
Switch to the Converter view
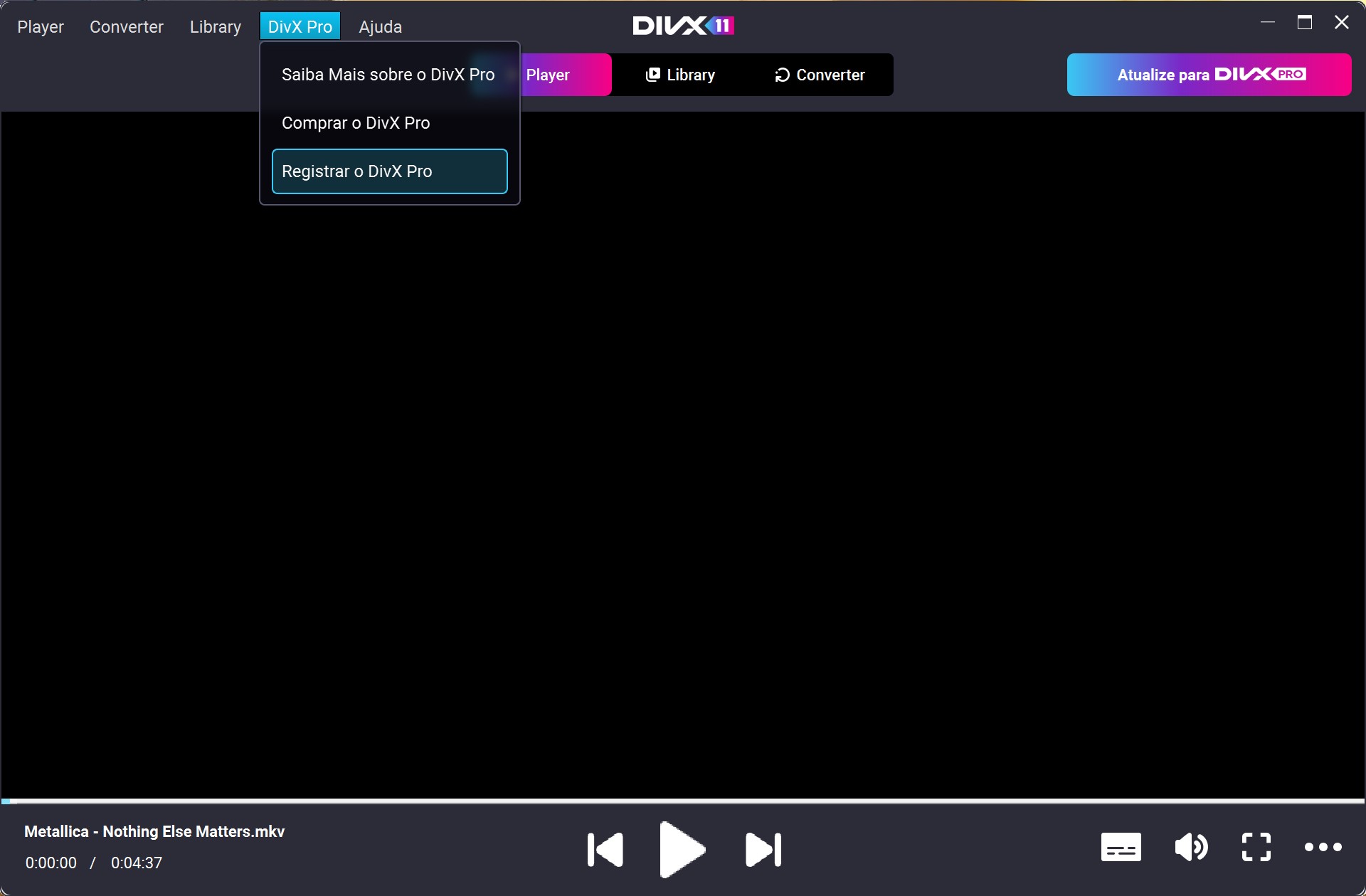tap(820, 75)
